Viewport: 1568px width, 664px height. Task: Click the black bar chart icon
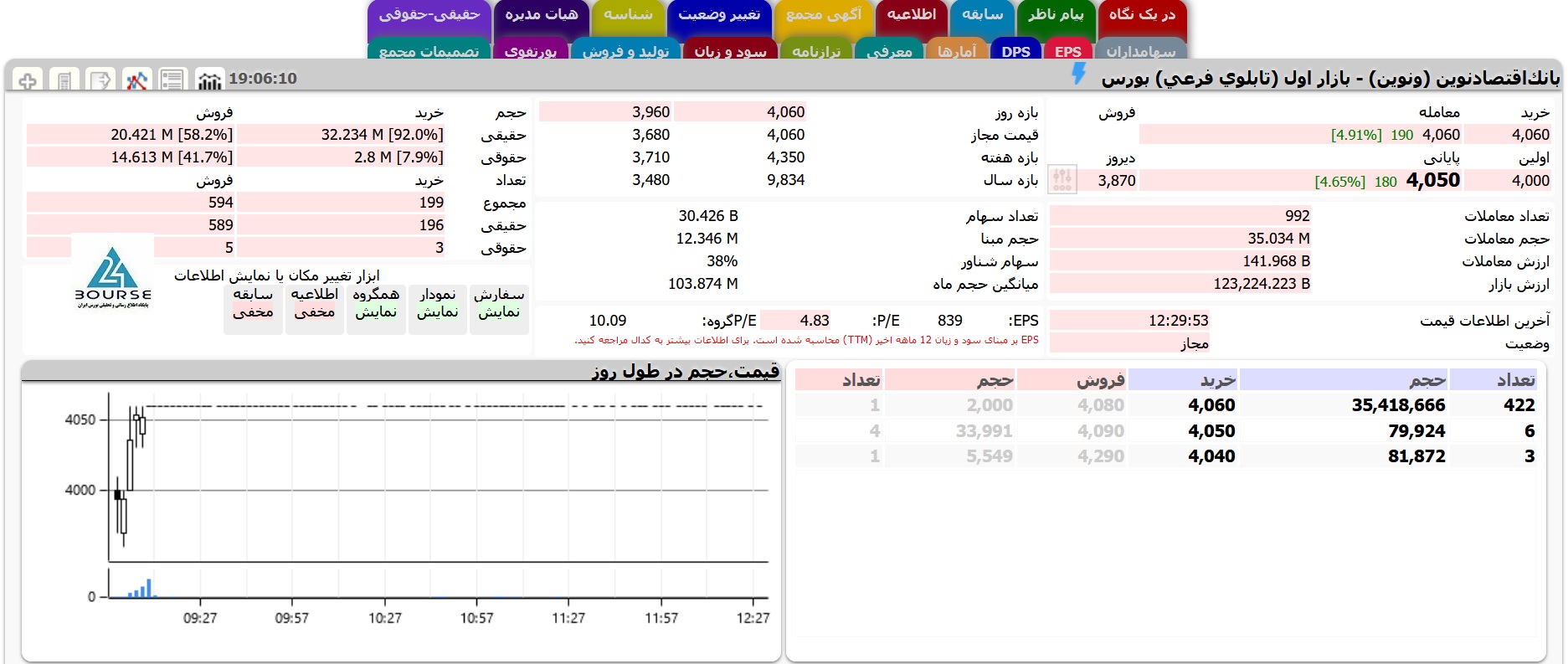(x=209, y=80)
